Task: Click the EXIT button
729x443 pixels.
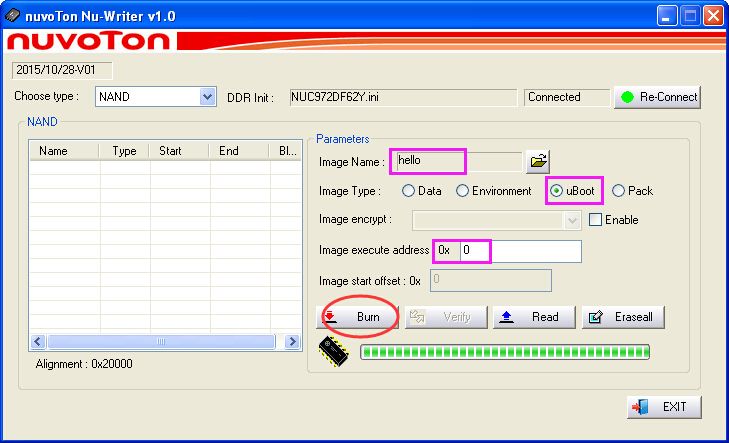Action: pyautogui.click(x=664, y=407)
